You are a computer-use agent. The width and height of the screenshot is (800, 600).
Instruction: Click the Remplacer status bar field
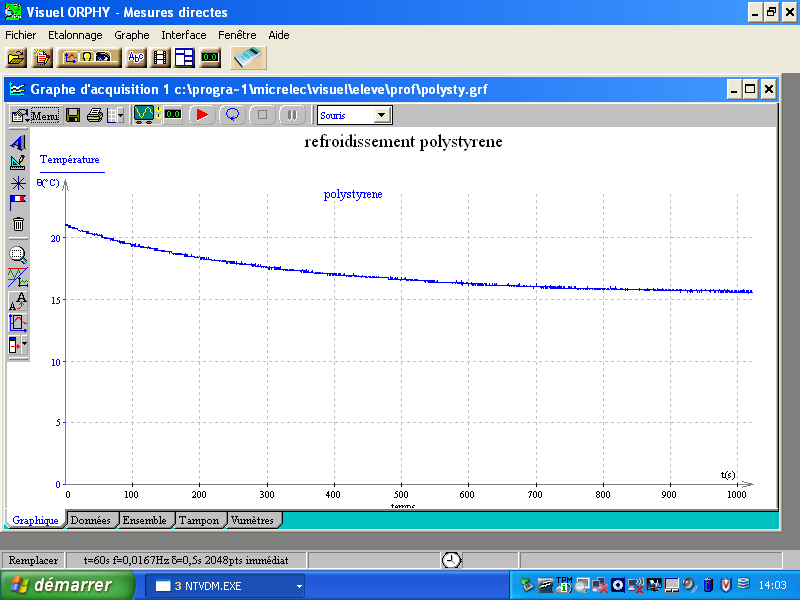[33, 560]
